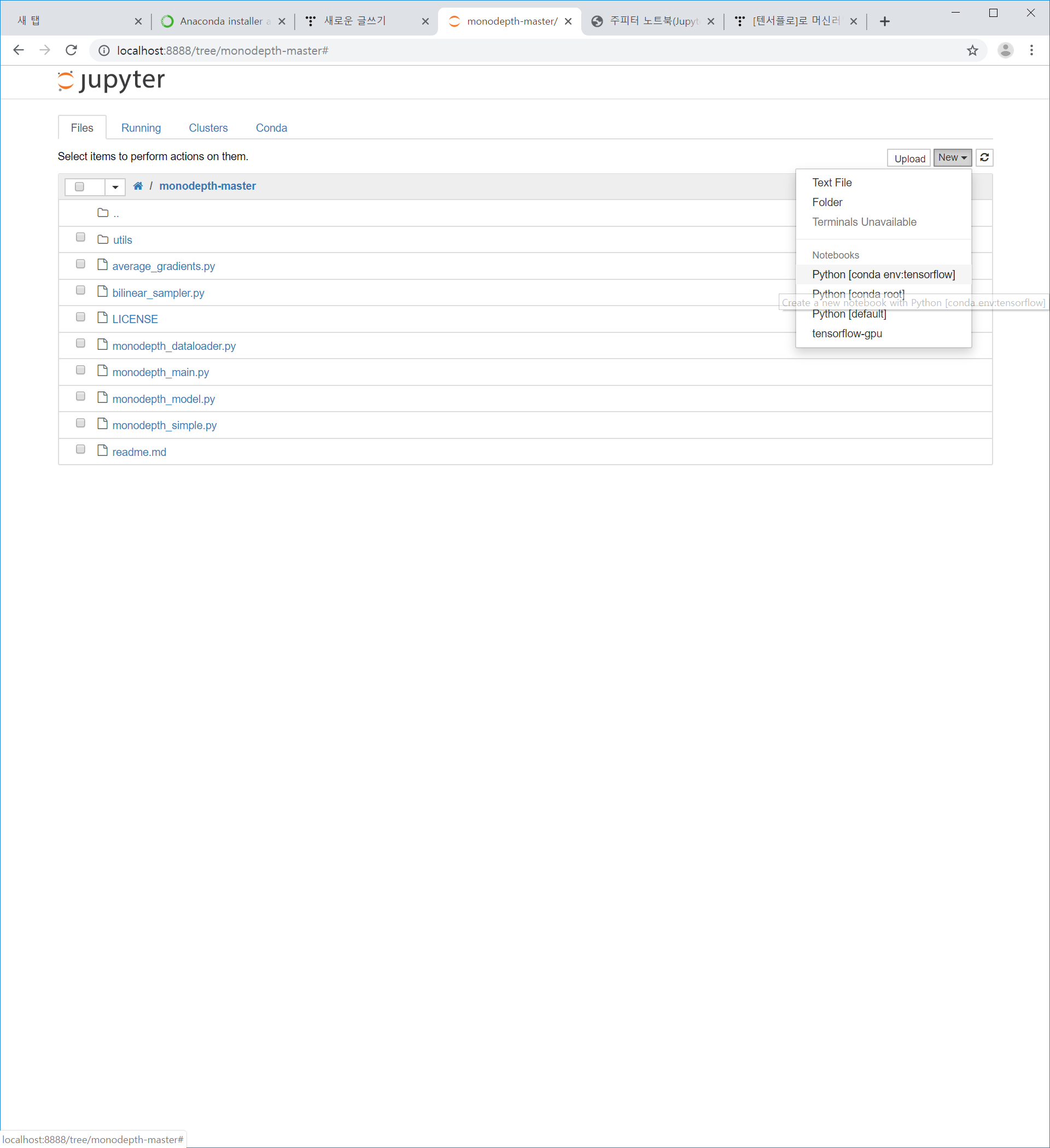Click the browser back arrow
The height and width of the screenshot is (1148, 1050).
coord(18,50)
